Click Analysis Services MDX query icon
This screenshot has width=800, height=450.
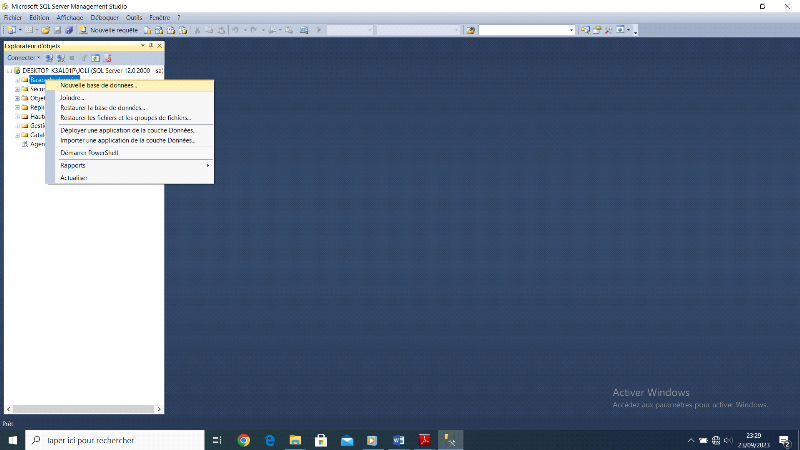tap(159, 30)
